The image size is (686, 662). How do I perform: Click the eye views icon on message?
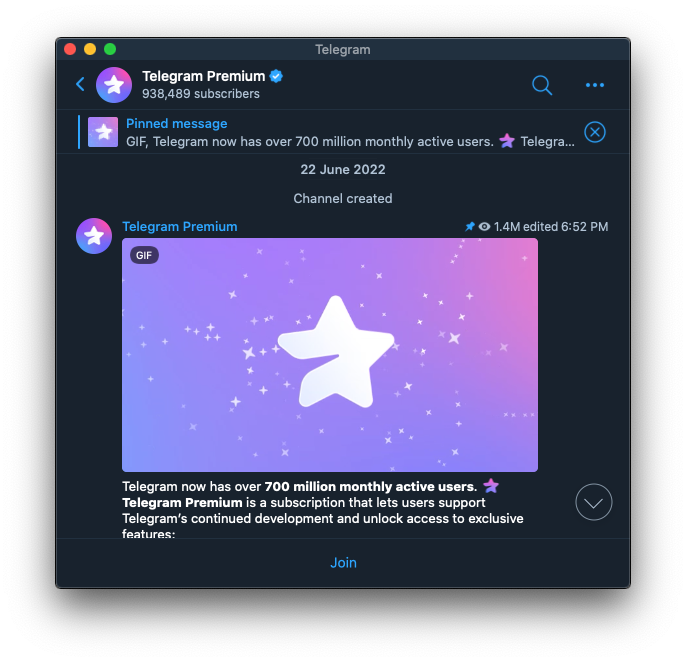coord(484,227)
